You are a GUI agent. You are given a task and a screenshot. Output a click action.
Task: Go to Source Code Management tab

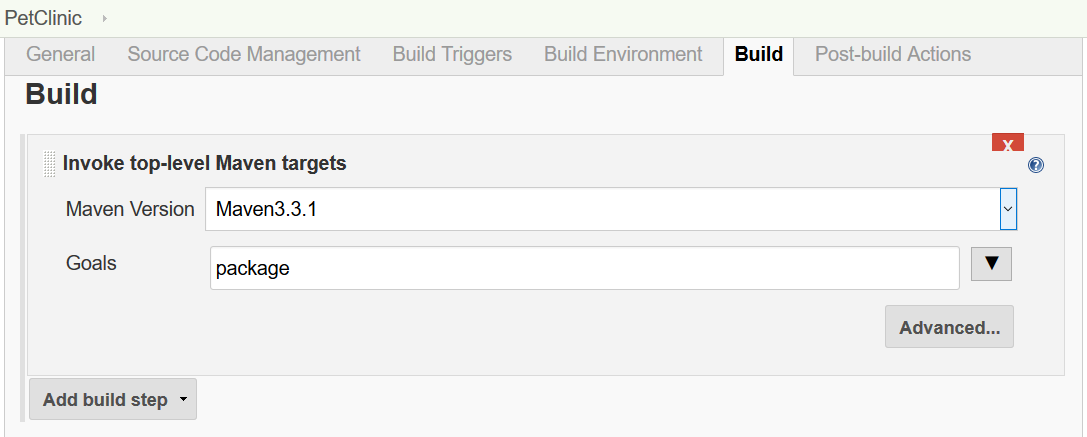pos(244,54)
